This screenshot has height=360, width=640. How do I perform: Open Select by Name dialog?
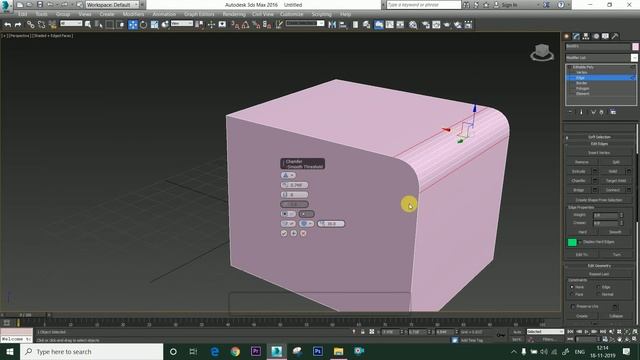click(x=98, y=24)
